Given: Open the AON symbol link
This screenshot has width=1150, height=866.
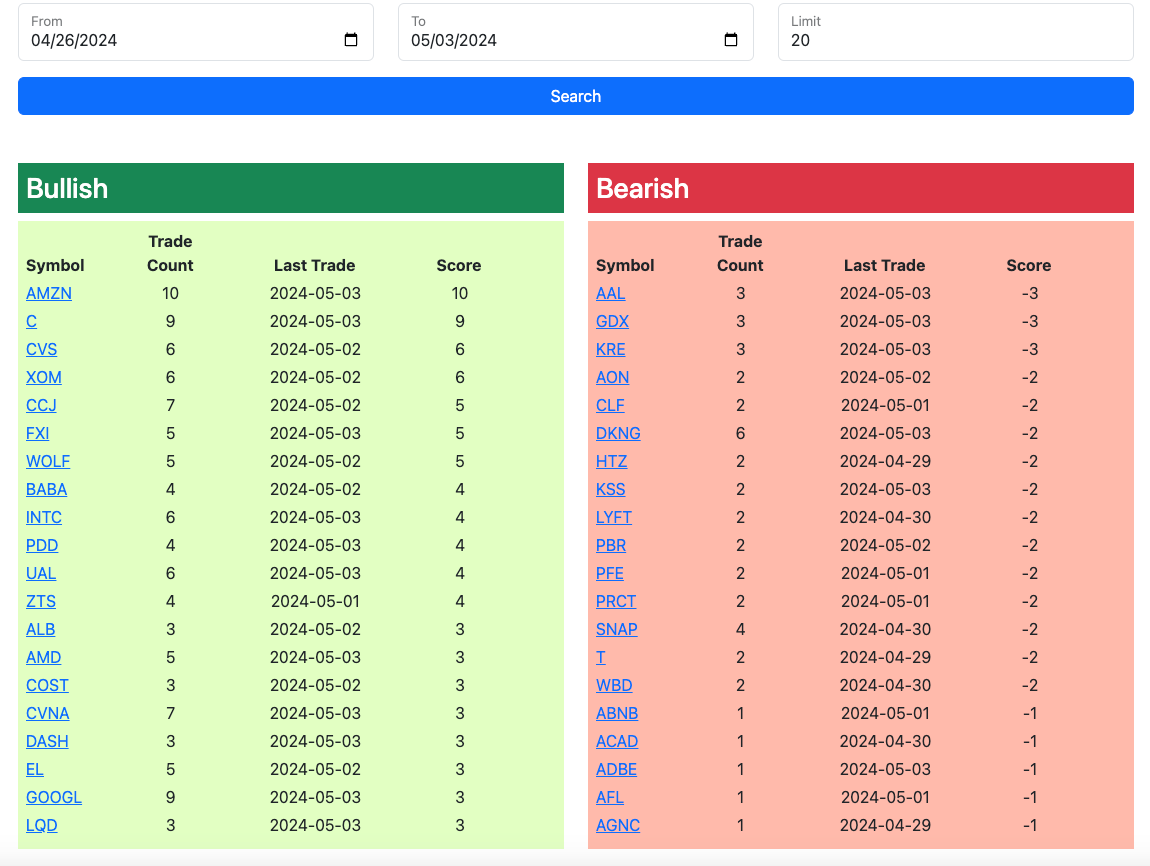Looking at the screenshot, I should [612, 377].
